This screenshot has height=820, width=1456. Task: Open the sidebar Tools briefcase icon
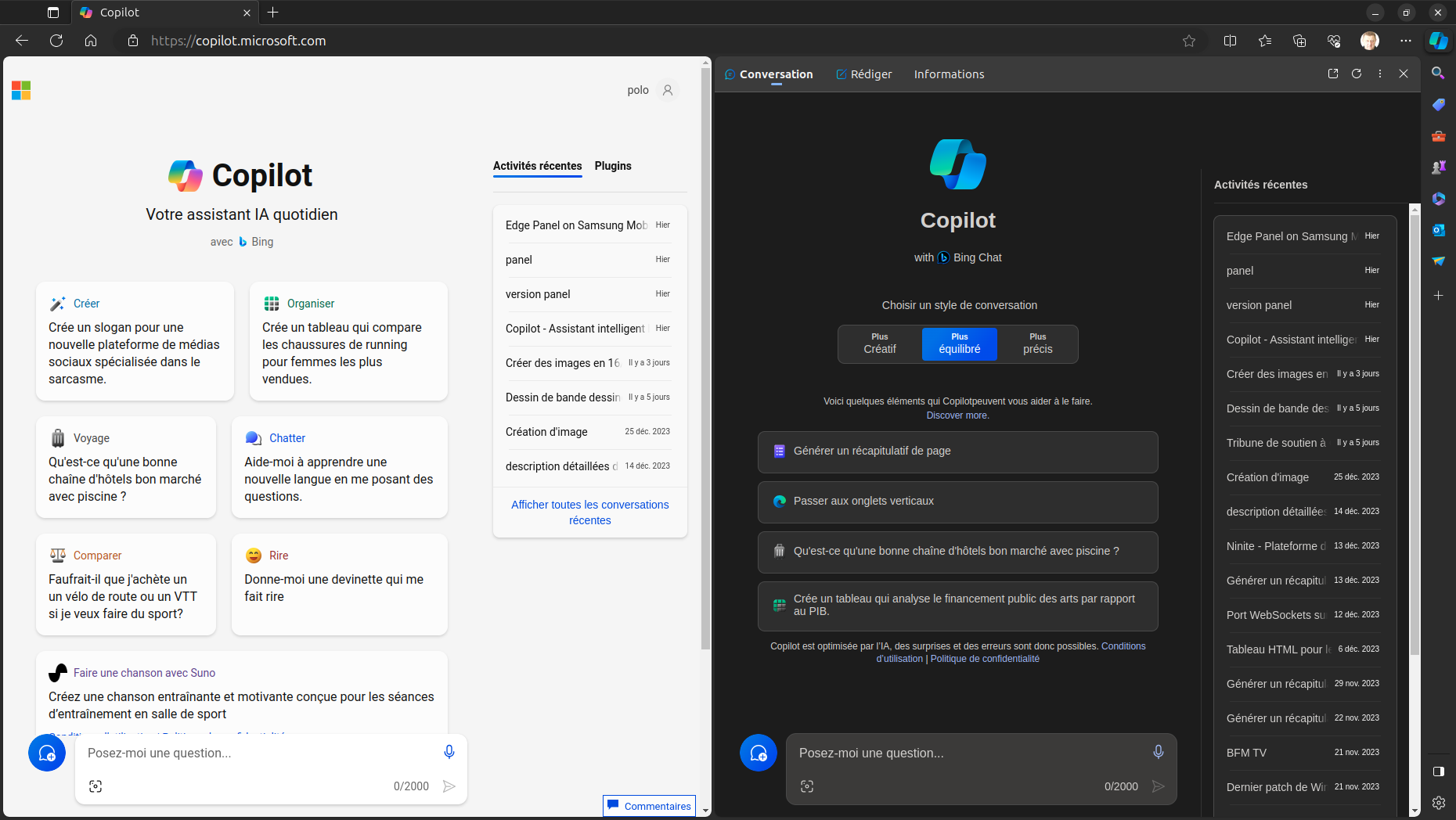point(1438,135)
